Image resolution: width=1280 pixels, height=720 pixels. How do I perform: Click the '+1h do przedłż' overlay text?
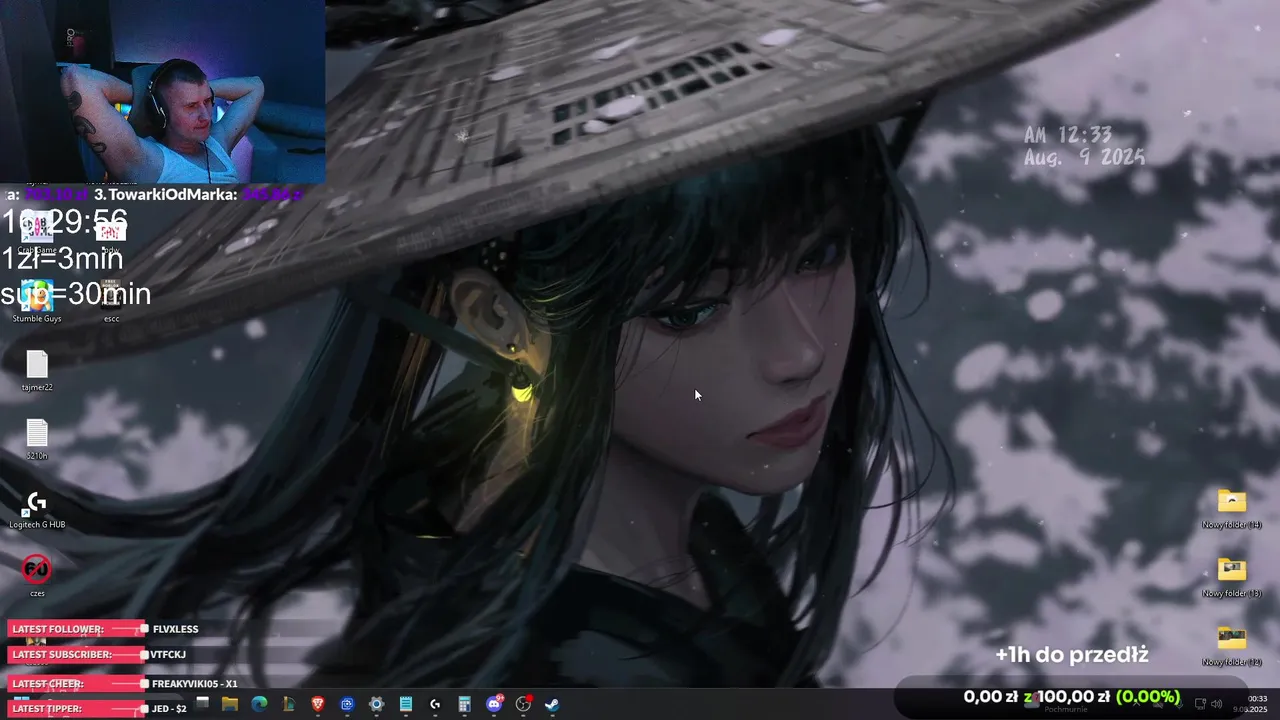coord(1072,655)
